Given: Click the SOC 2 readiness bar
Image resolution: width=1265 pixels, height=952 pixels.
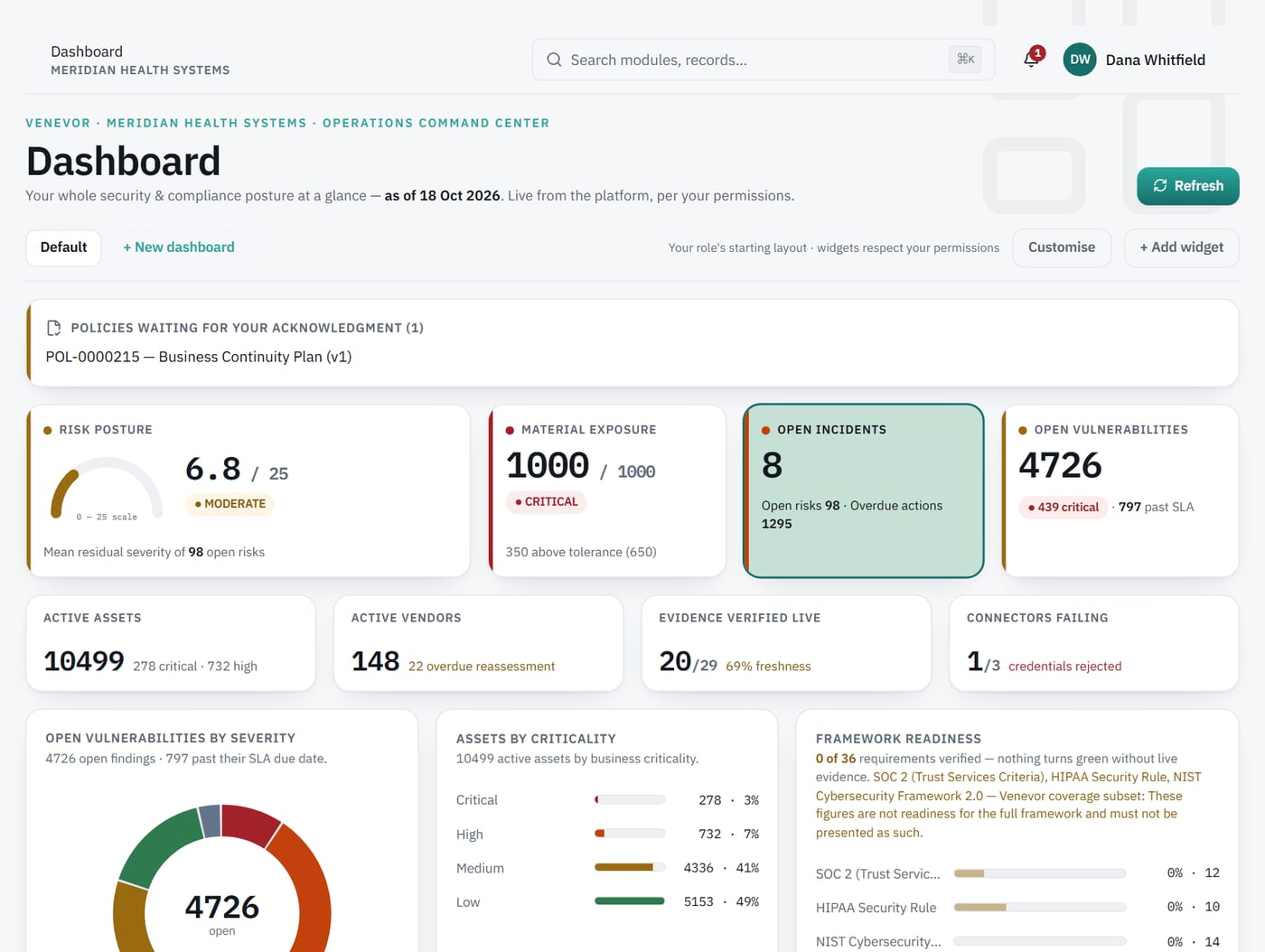Looking at the screenshot, I should point(1040,873).
